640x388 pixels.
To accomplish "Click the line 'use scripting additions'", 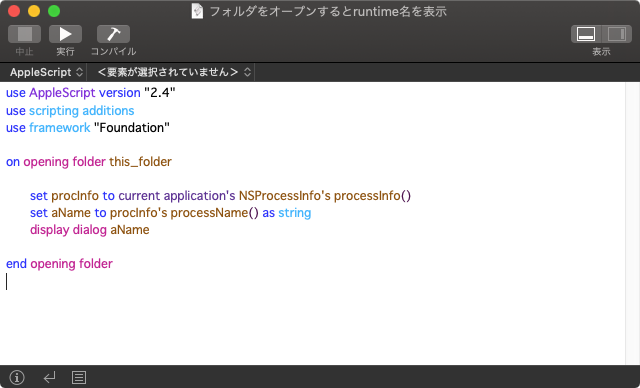I will pyautogui.click(x=70, y=111).
